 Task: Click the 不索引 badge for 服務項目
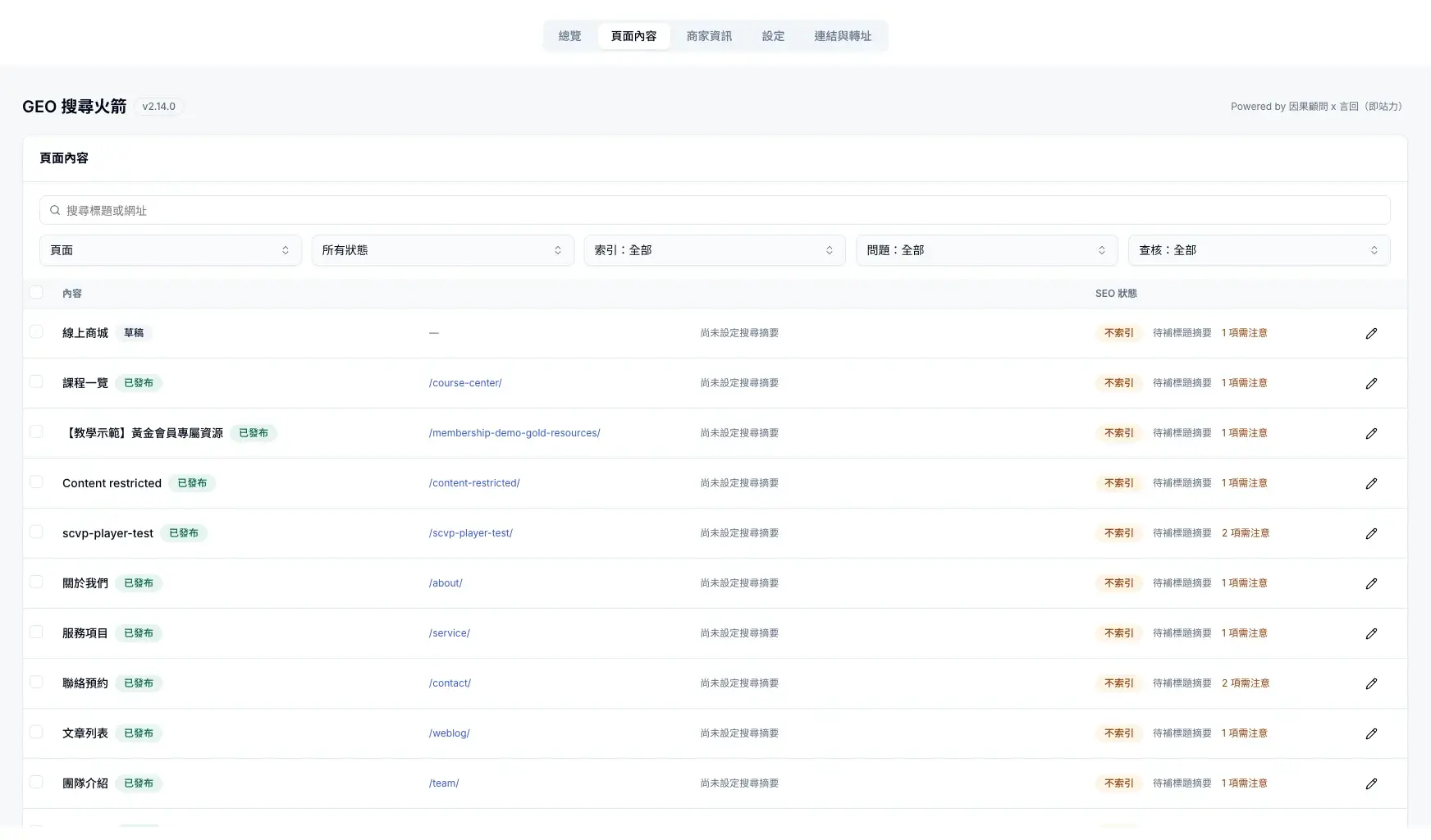(x=1118, y=633)
